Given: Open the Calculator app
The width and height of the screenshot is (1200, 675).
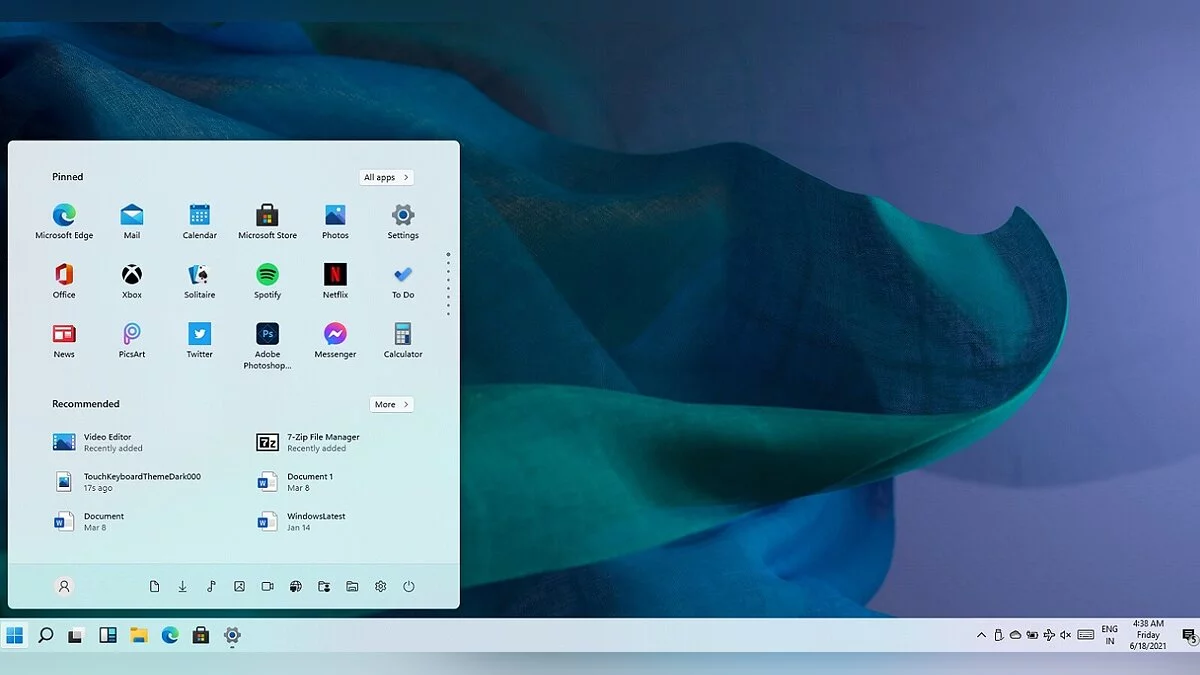Looking at the screenshot, I should click(x=403, y=335).
